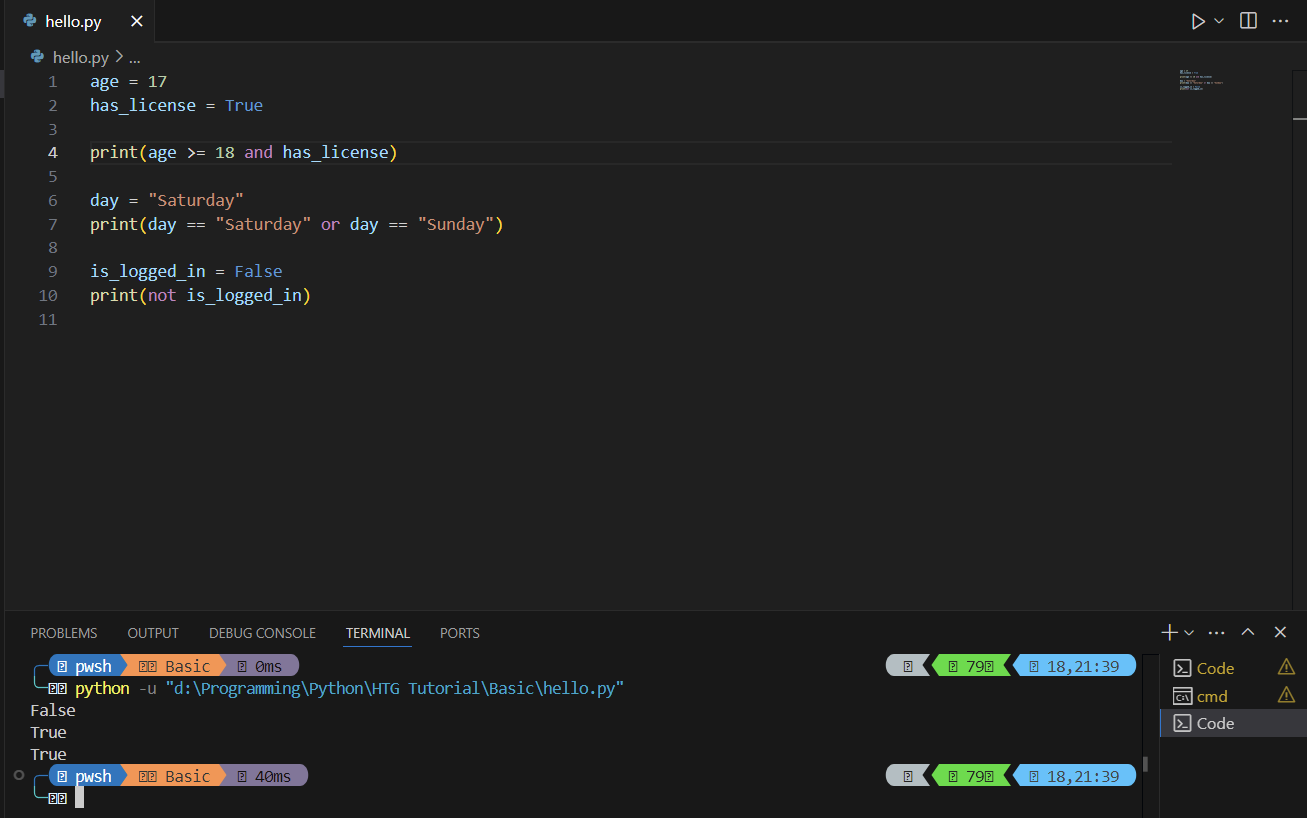Select the hello.py editor tab

(73, 21)
